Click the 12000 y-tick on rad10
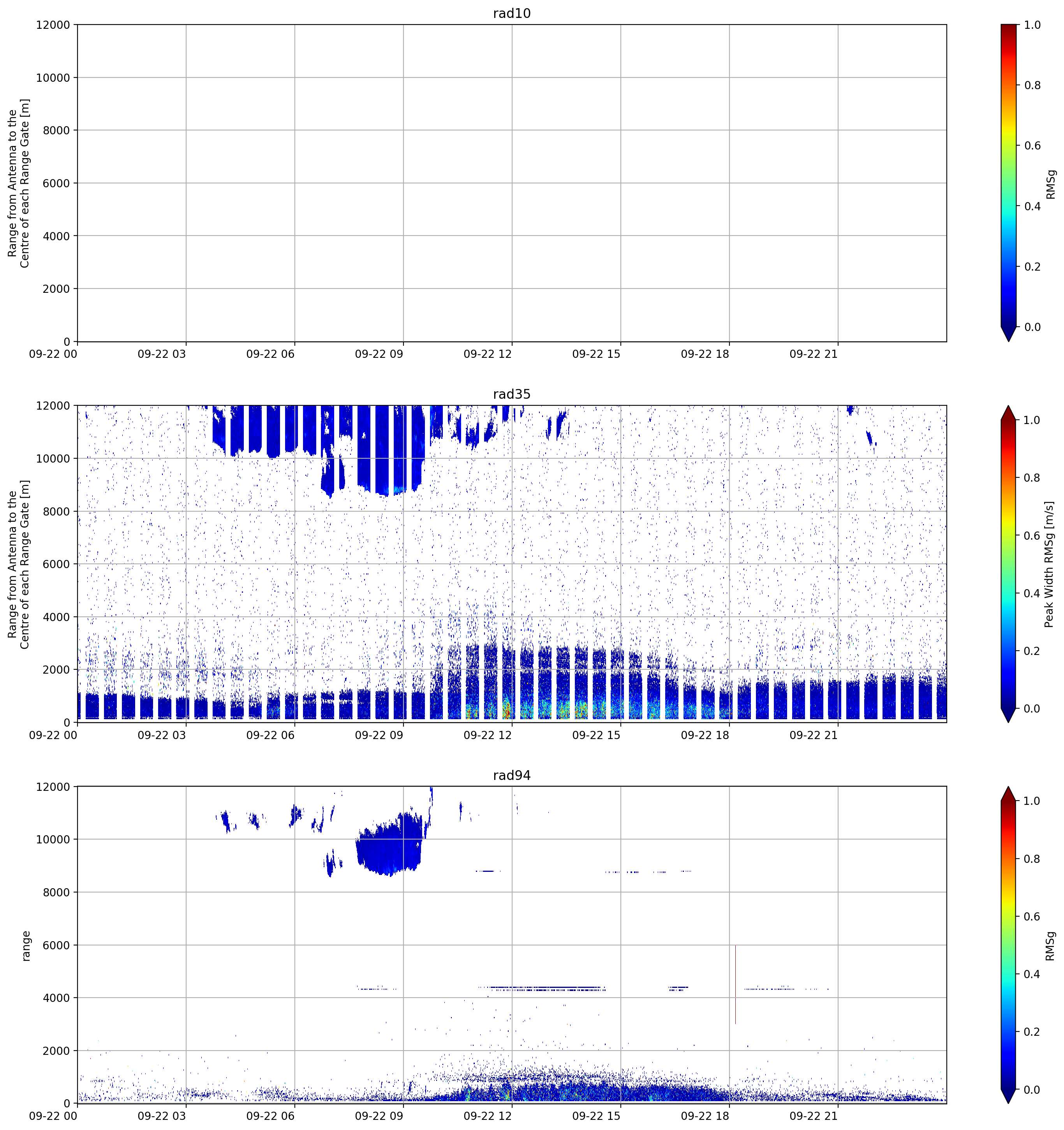This screenshot has height=1130, width=1064. 53,25
